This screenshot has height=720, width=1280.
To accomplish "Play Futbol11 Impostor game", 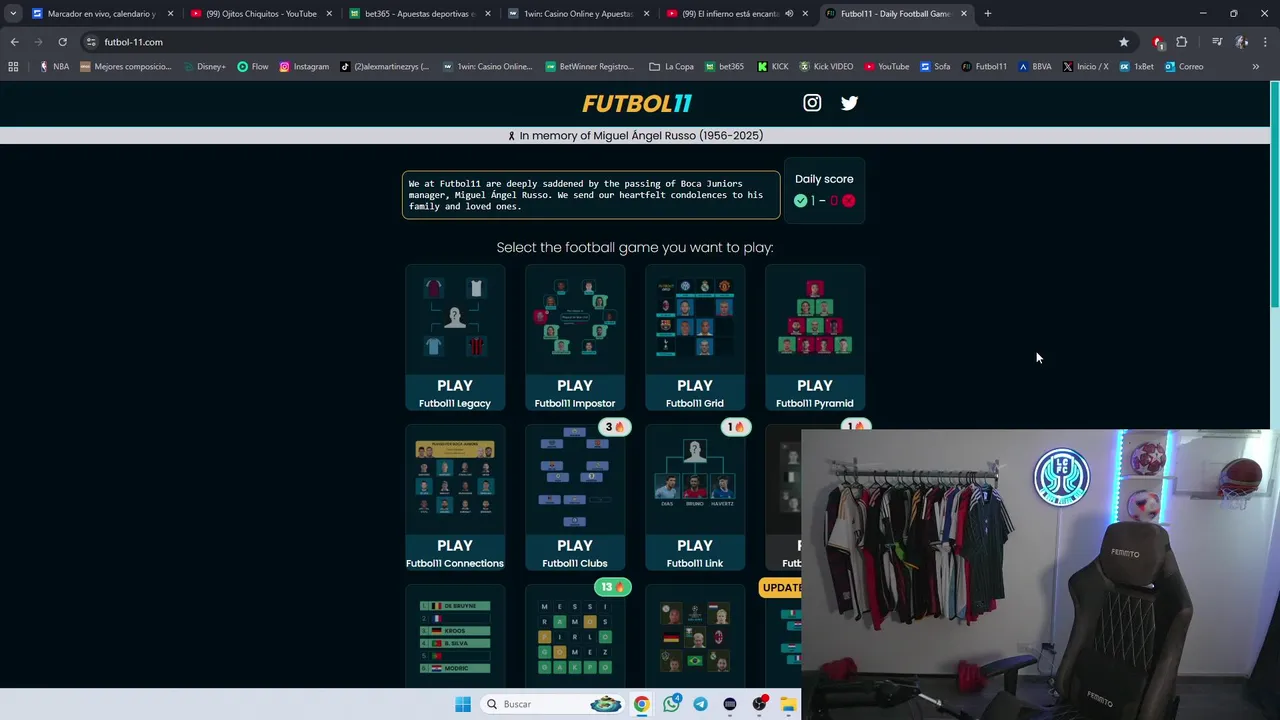I will [575, 338].
